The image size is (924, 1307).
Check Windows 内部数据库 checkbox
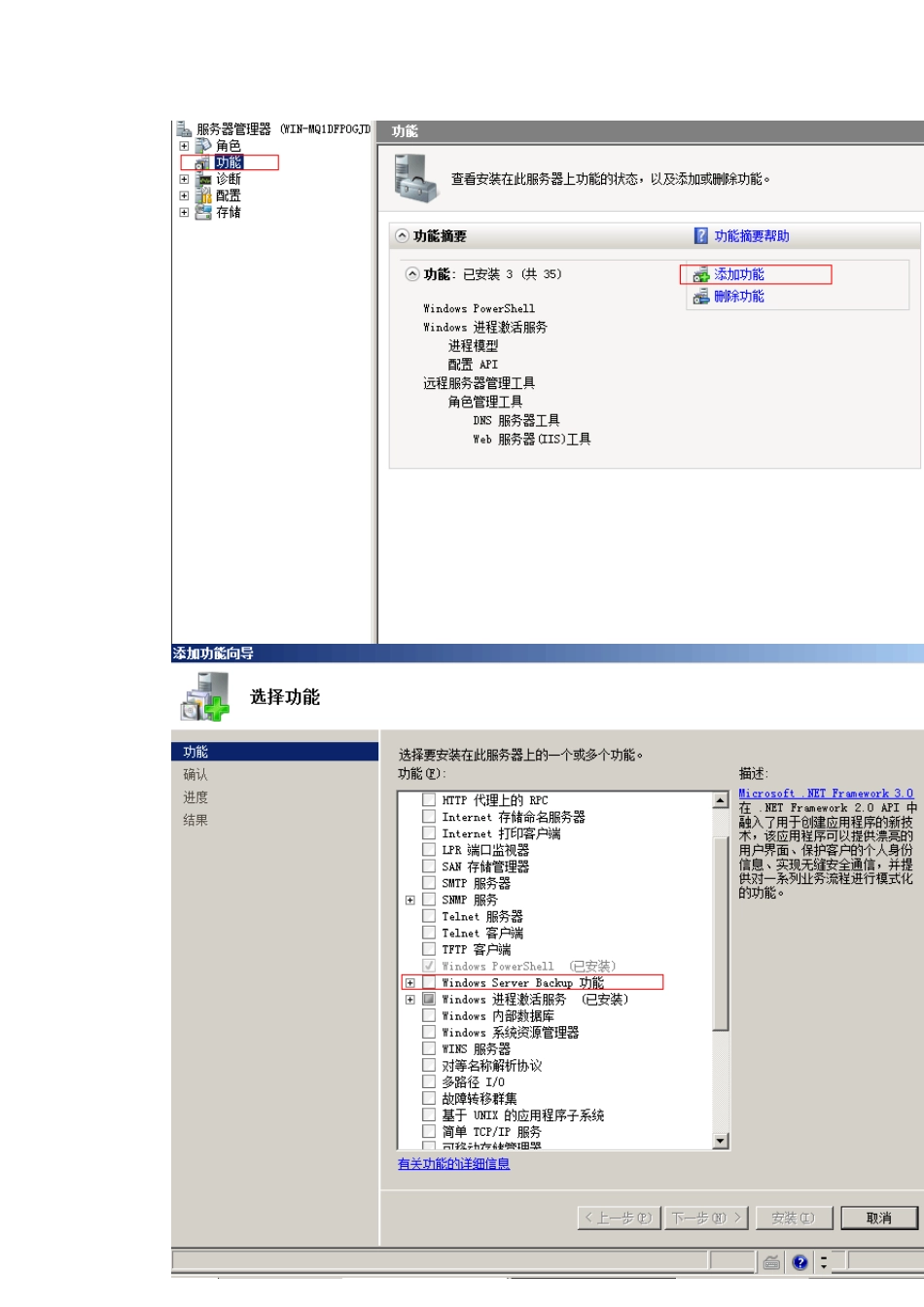[429, 1015]
